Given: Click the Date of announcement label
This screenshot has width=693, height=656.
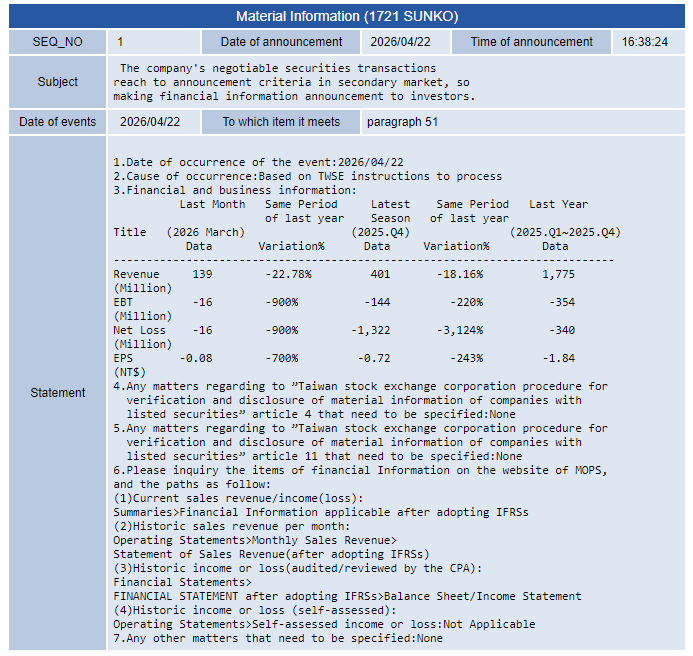Looking at the screenshot, I should 281,42.
